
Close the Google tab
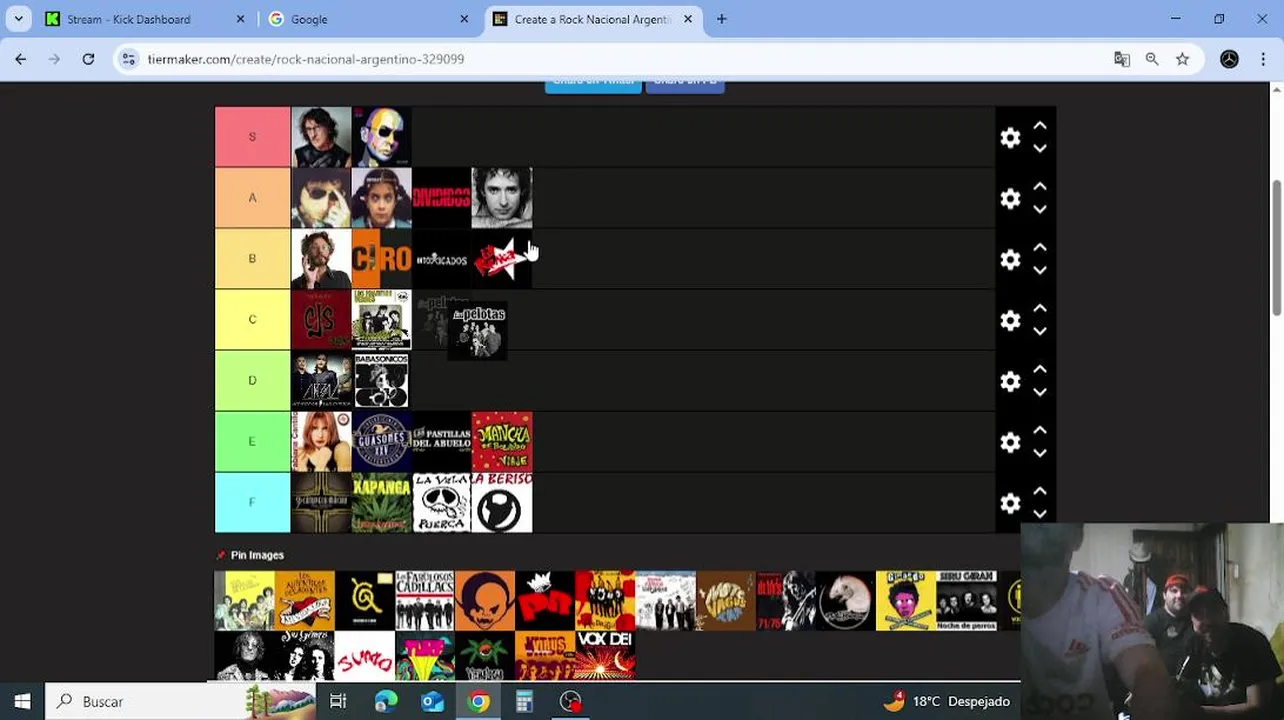(x=464, y=19)
